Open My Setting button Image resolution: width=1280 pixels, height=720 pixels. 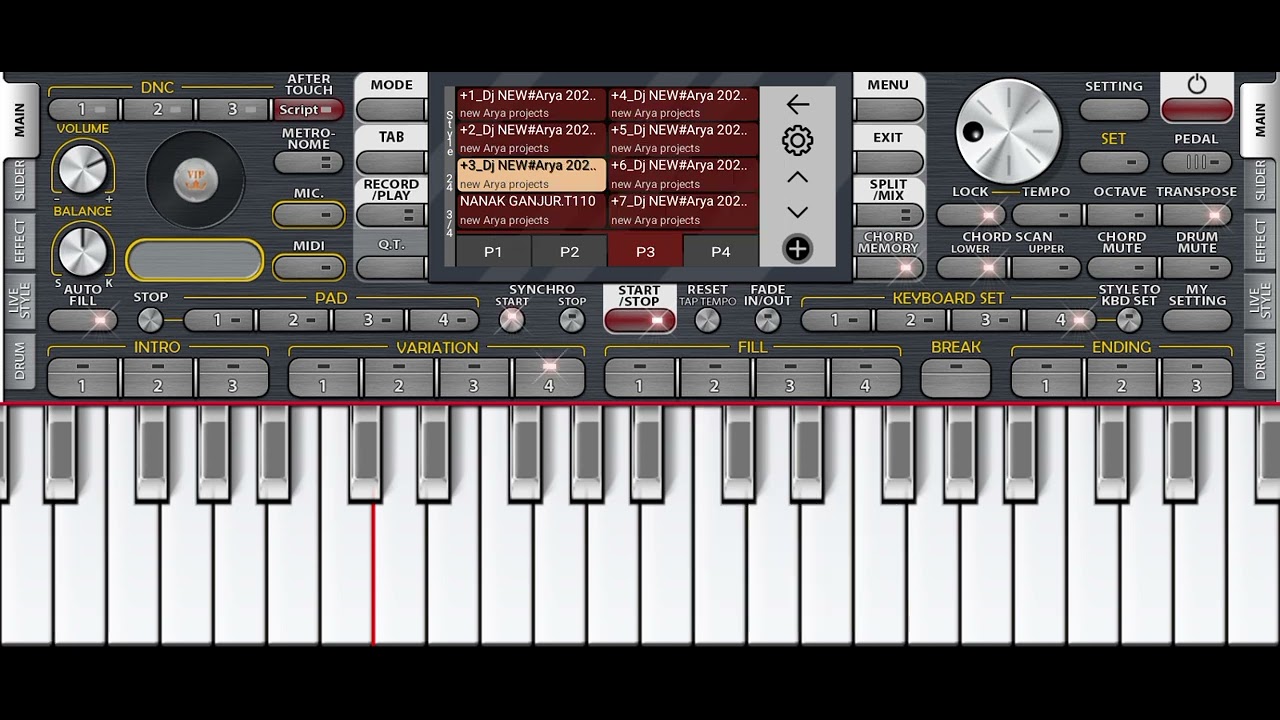(x=1197, y=320)
